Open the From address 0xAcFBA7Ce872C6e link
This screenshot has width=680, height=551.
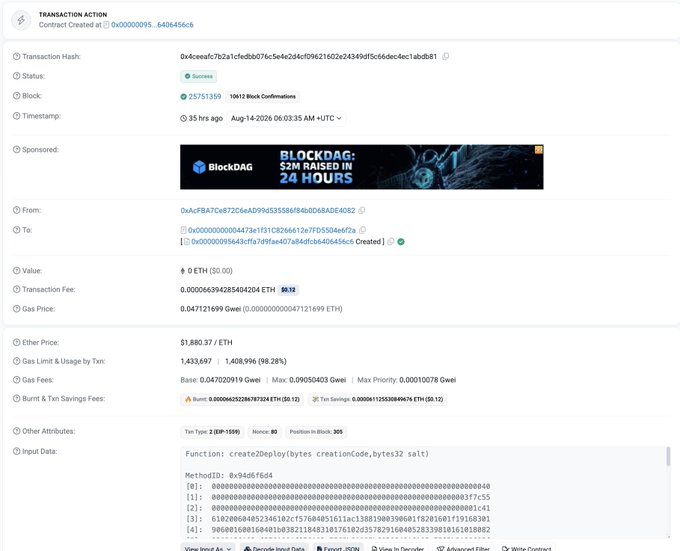pos(268,210)
